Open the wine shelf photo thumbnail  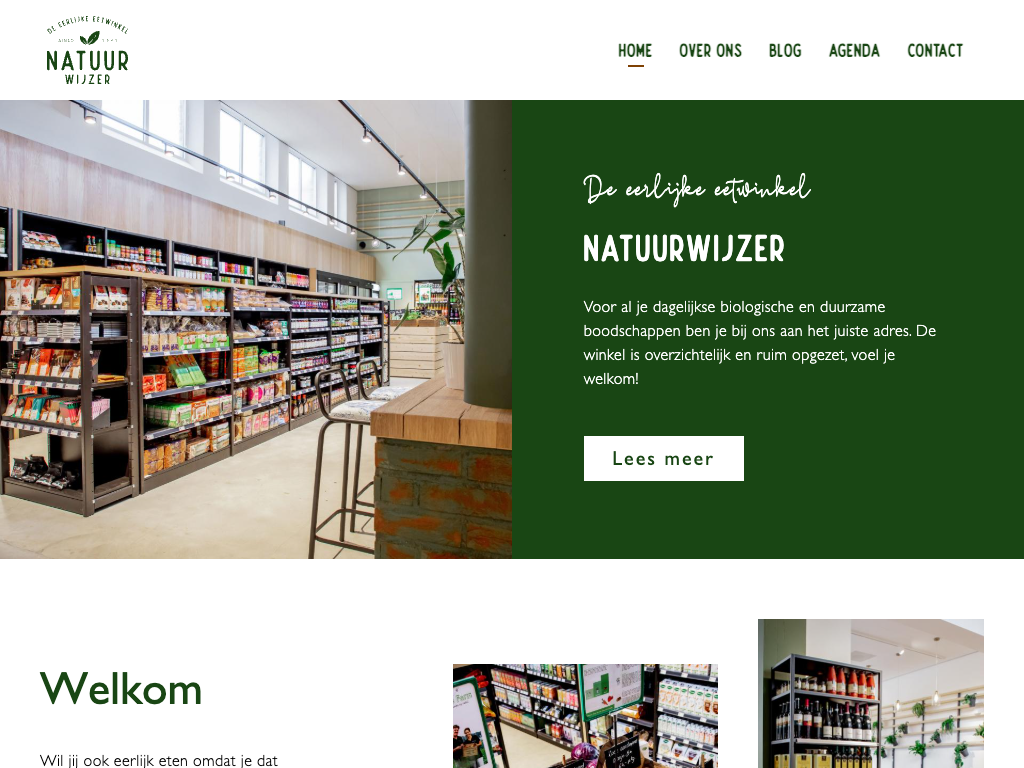[871, 694]
